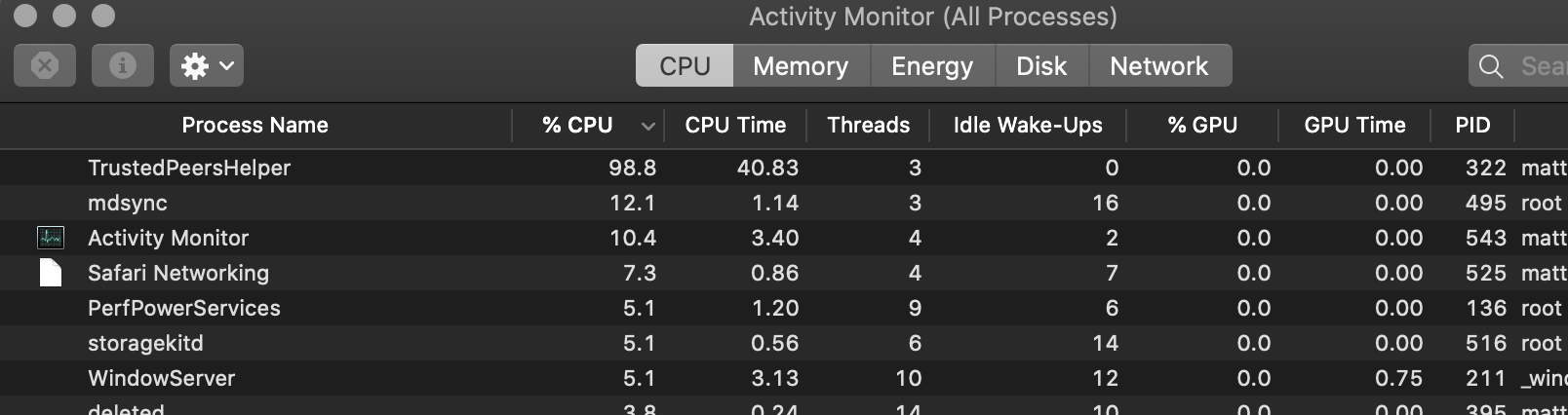This screenshot has height=415, width=1568.
Task: Click the quit process stop icon
Action: coord(45,65)
